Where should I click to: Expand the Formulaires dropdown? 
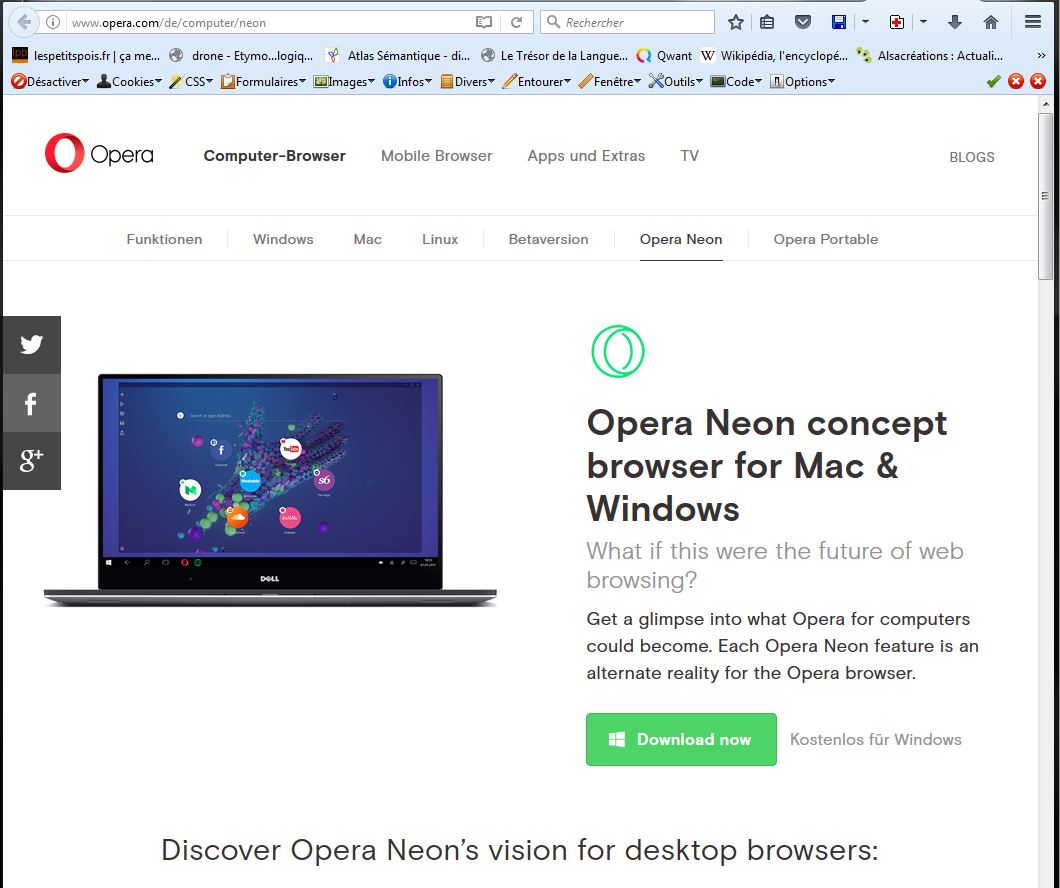[263, 82]
